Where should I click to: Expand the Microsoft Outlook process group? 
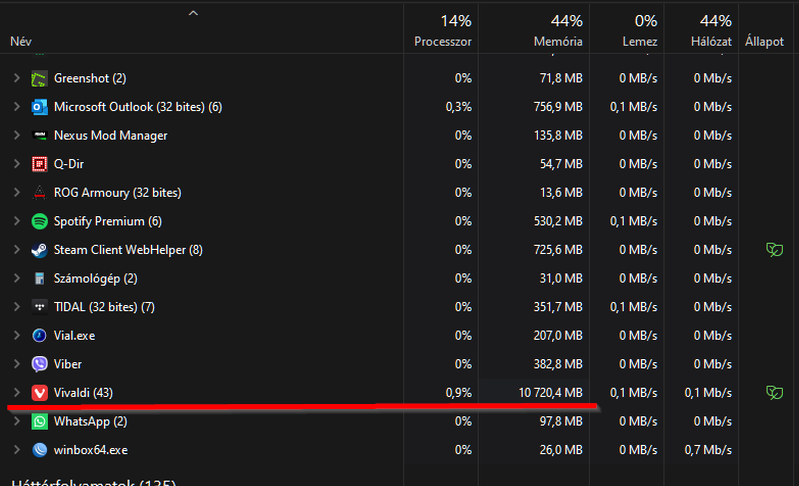(x=17, y=107)
